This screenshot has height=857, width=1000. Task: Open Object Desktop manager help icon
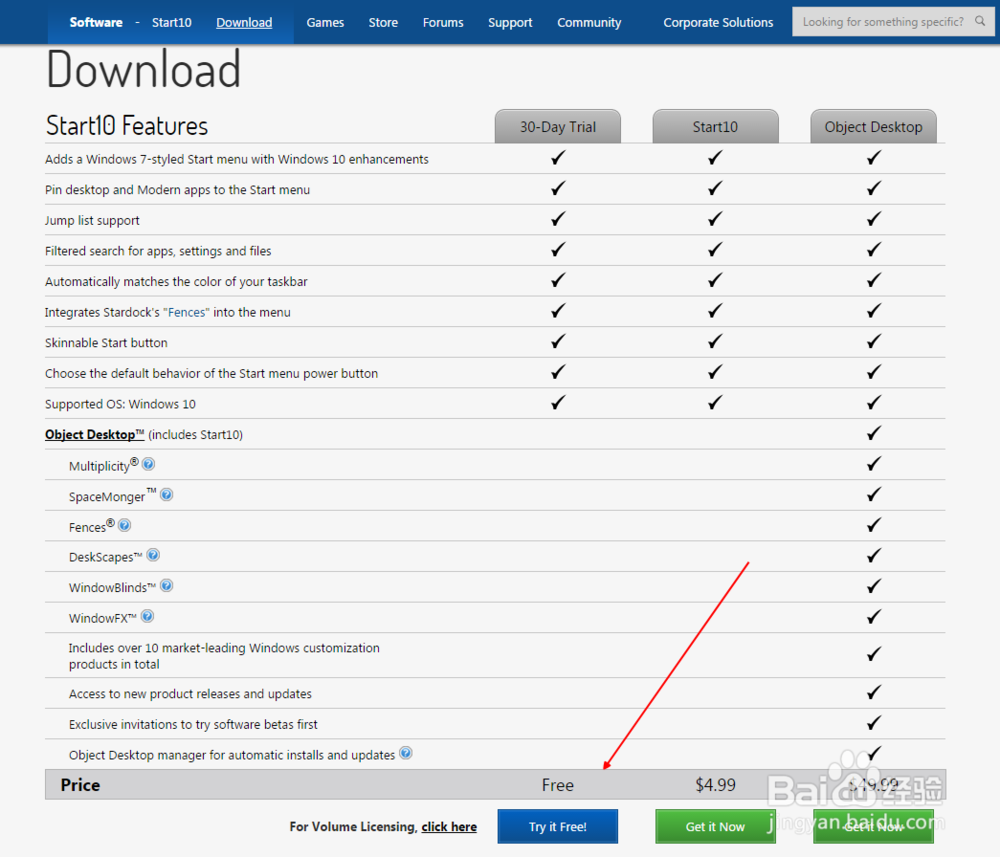pos(406,754)
